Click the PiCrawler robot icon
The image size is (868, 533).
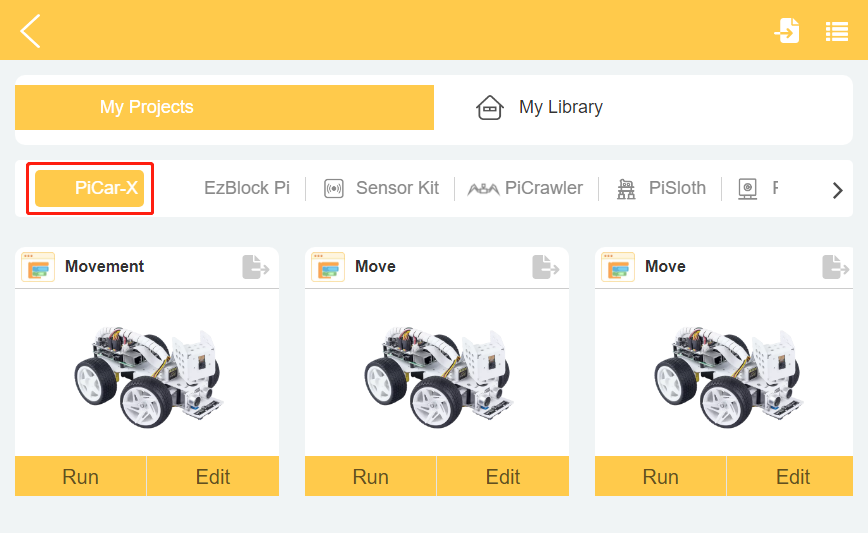click(483, 190)
